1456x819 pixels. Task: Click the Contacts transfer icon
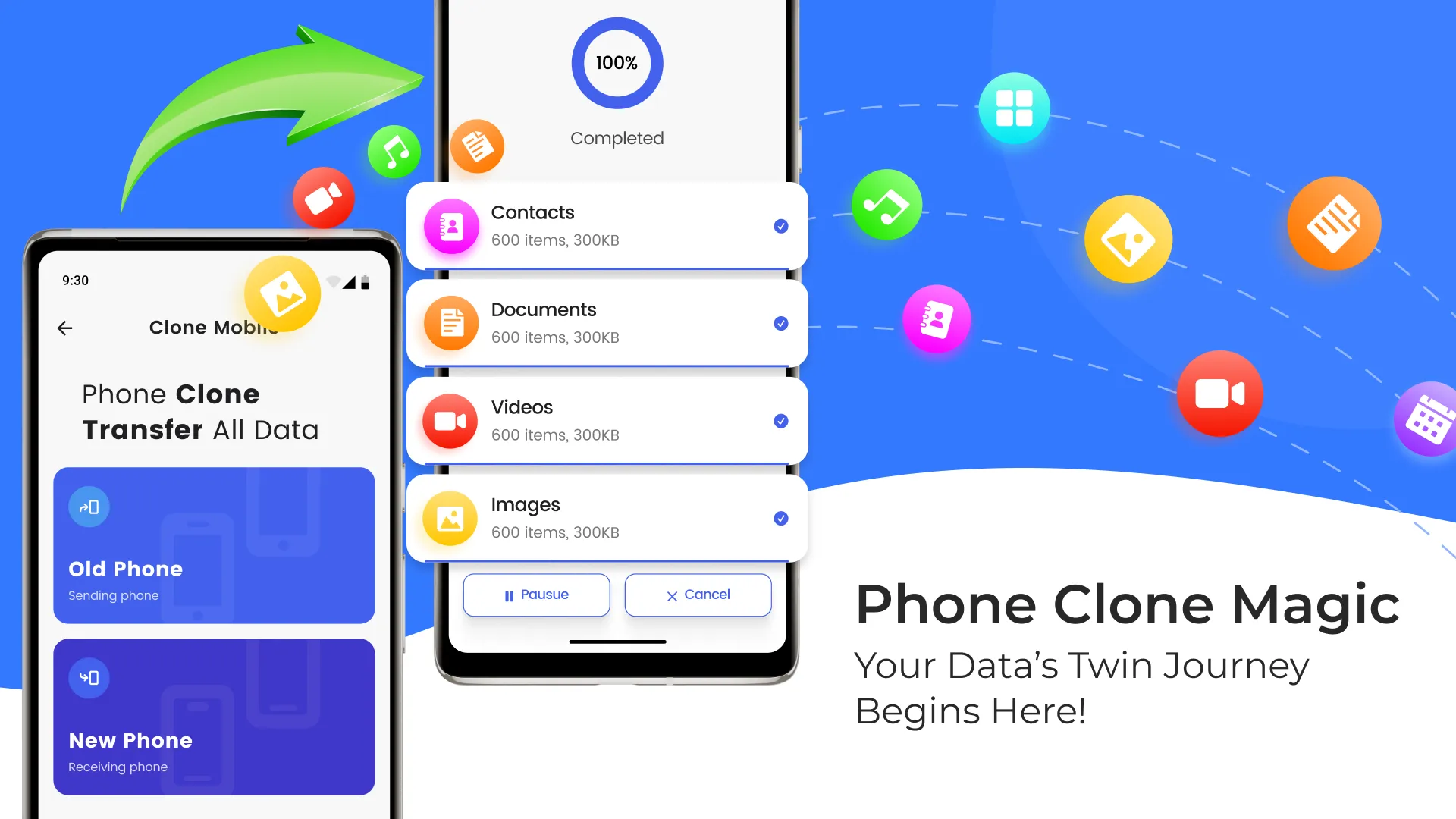coord(450,226)
